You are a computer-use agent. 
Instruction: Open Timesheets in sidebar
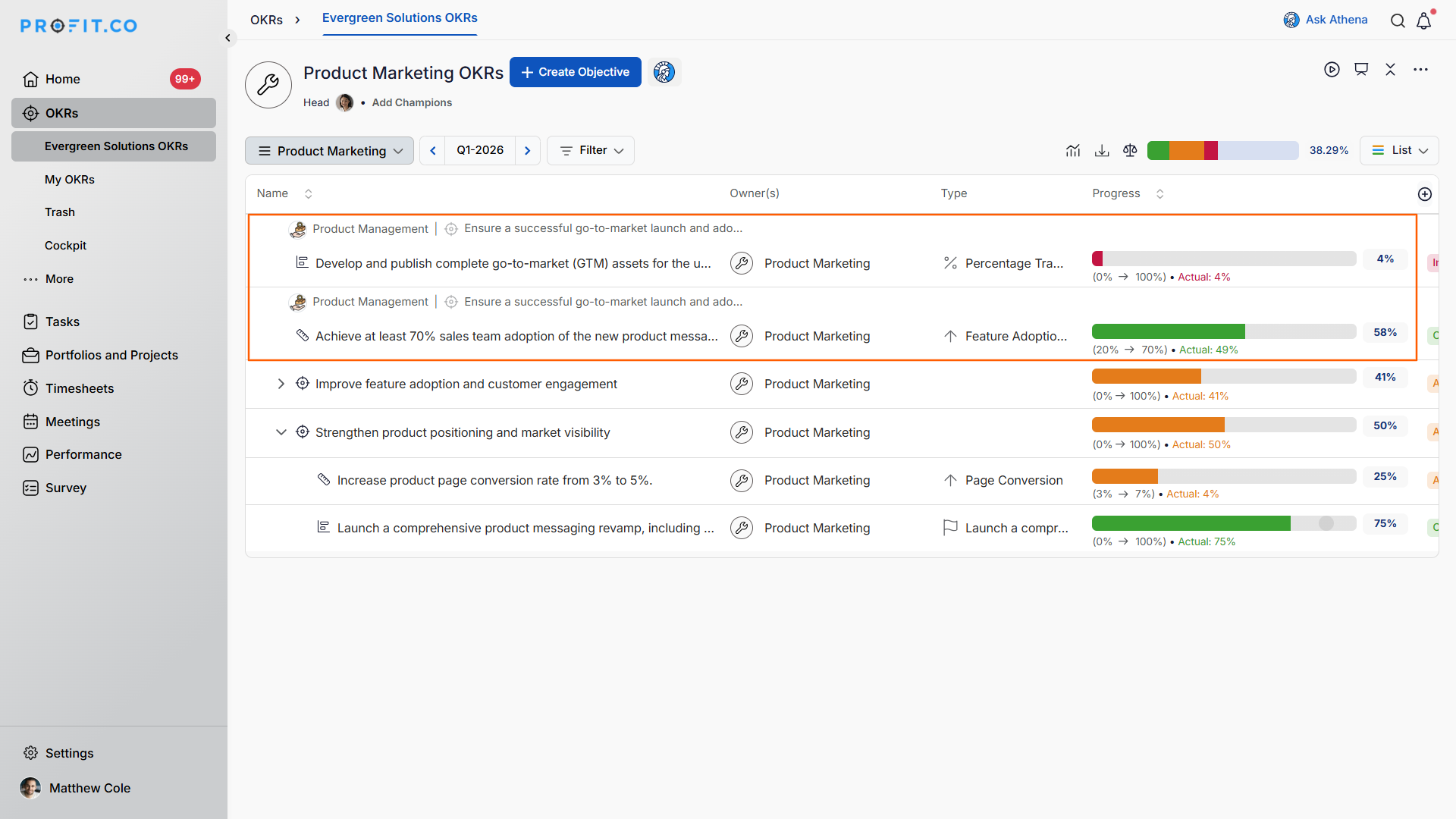(68, 388)
